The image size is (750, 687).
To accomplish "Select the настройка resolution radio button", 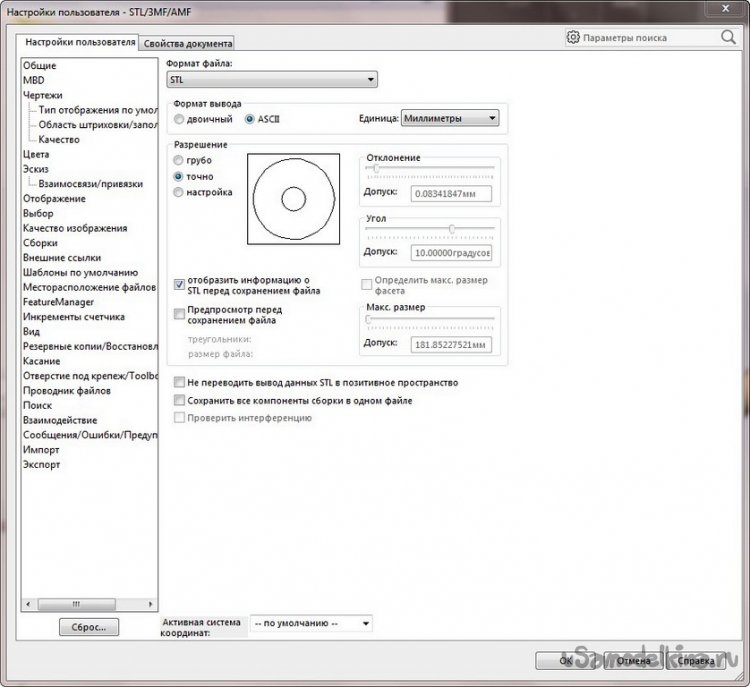I will point(179,192).
